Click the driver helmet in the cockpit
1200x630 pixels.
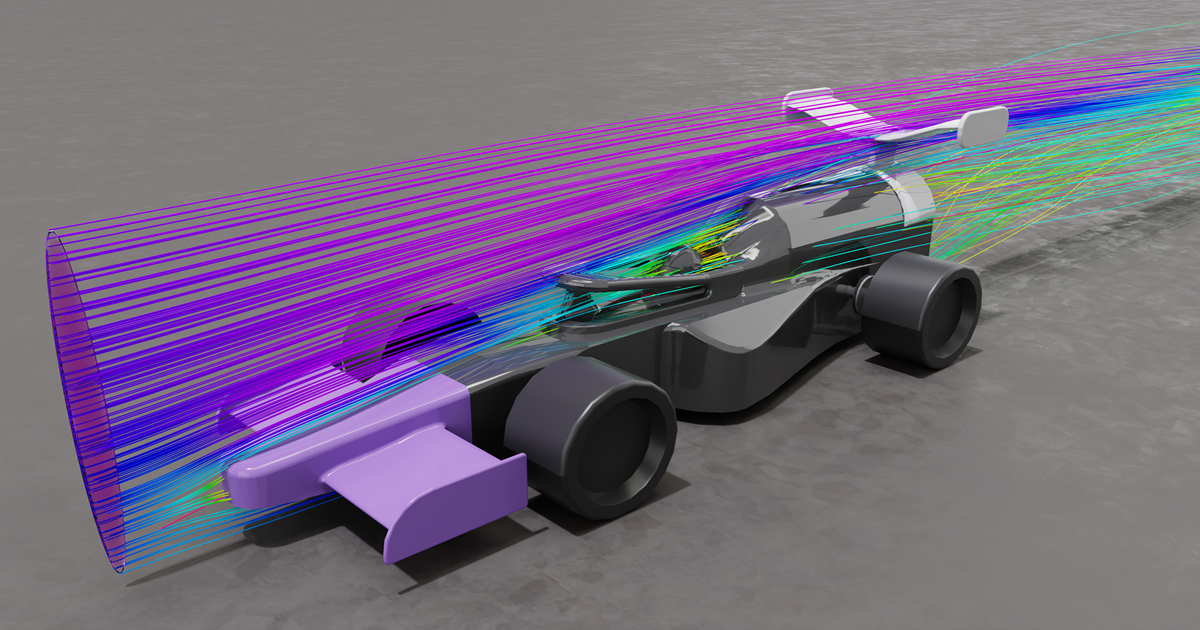click(683, 260)
